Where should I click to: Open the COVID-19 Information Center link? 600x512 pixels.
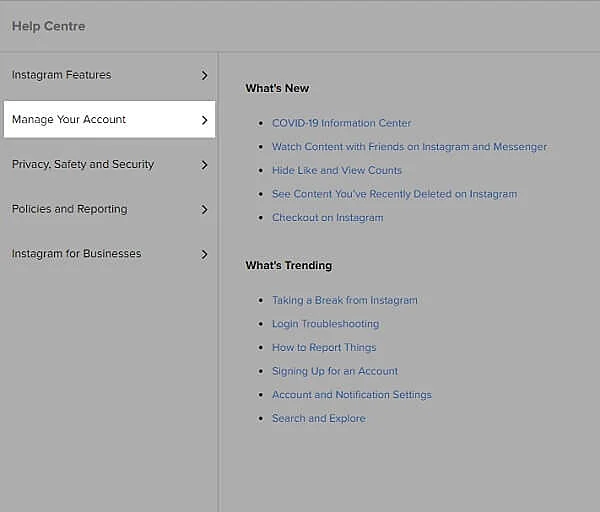click(x=341, y=123)
